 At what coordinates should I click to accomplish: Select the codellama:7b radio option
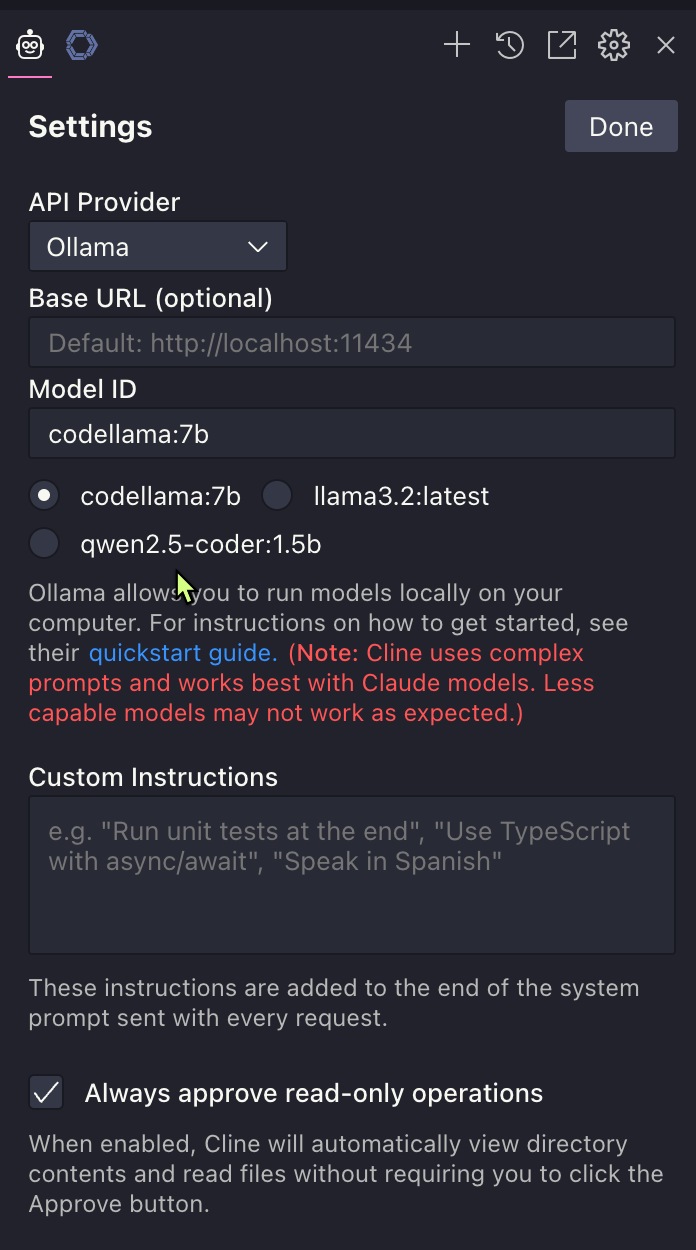click(x=44, y=495)
